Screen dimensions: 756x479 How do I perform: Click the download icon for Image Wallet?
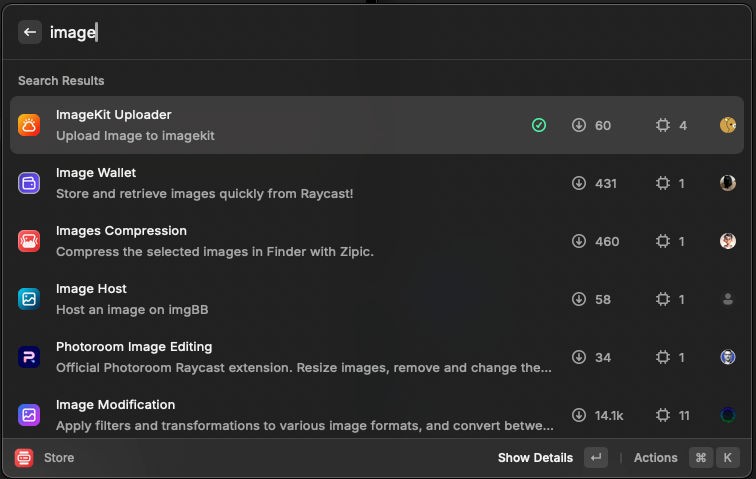coord(579,183)
